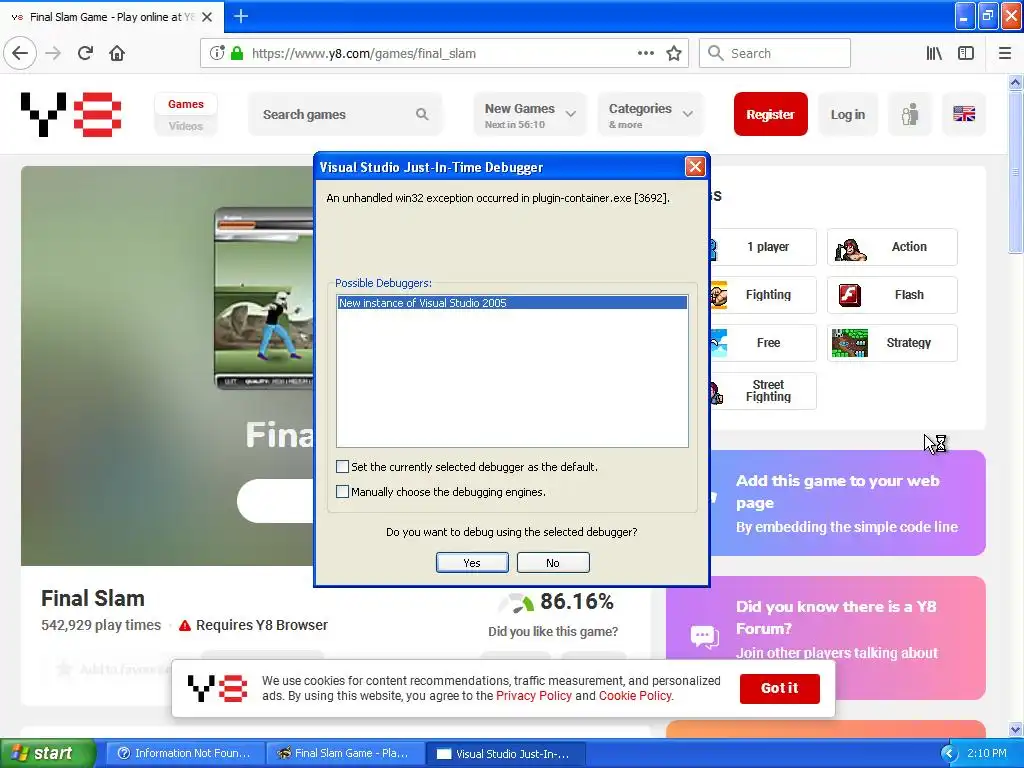This screenshot has width=1024, height=768.
Task: Click the Free tag
Action: 763,343
